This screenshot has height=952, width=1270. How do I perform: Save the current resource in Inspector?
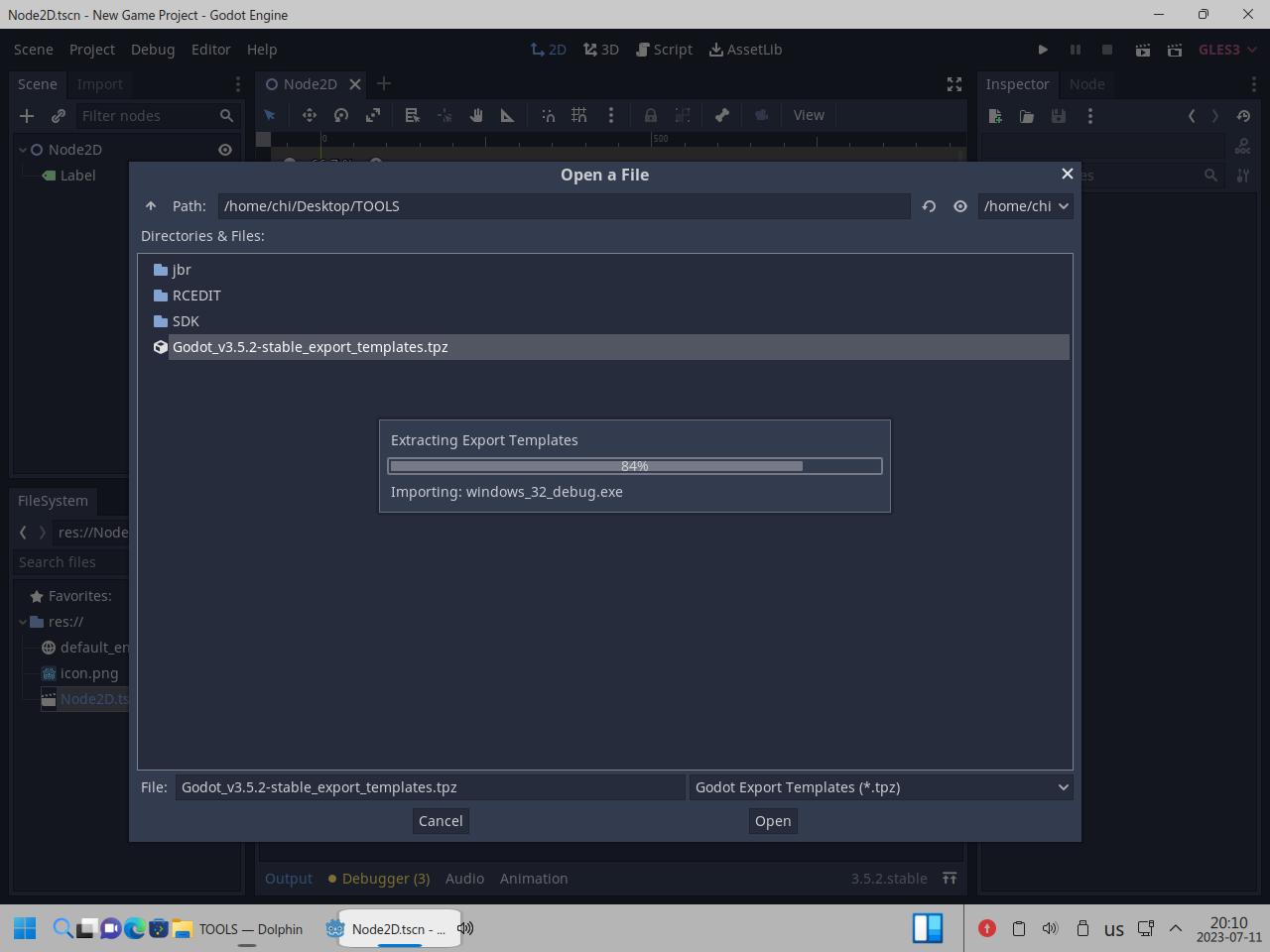(1059, 116)
